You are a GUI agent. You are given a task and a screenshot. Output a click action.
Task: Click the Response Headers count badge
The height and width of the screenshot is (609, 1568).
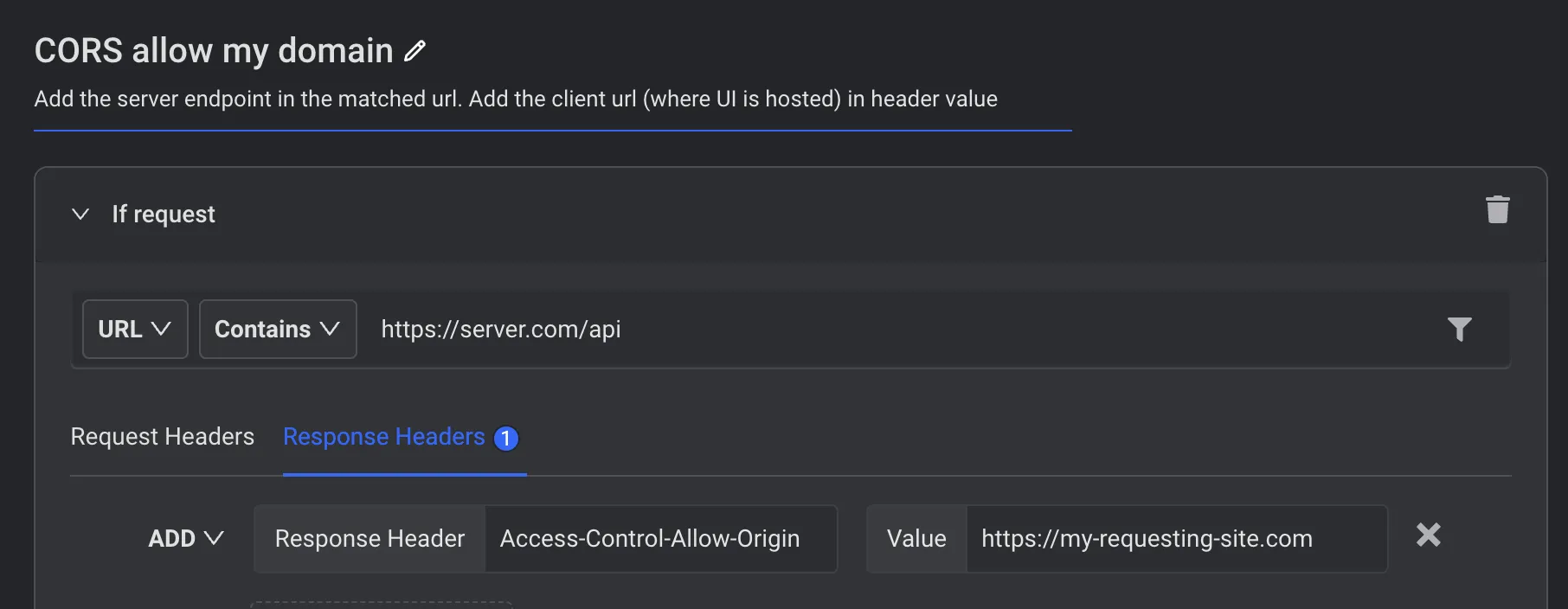pyautogui.click(x=506, y=439)
